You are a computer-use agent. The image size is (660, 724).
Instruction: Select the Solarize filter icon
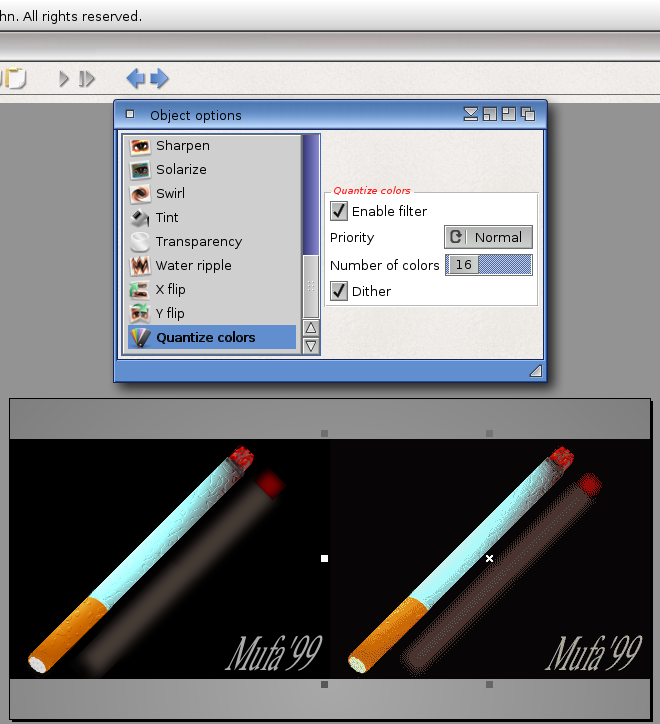pyautogui.click(x=140, y=170)
